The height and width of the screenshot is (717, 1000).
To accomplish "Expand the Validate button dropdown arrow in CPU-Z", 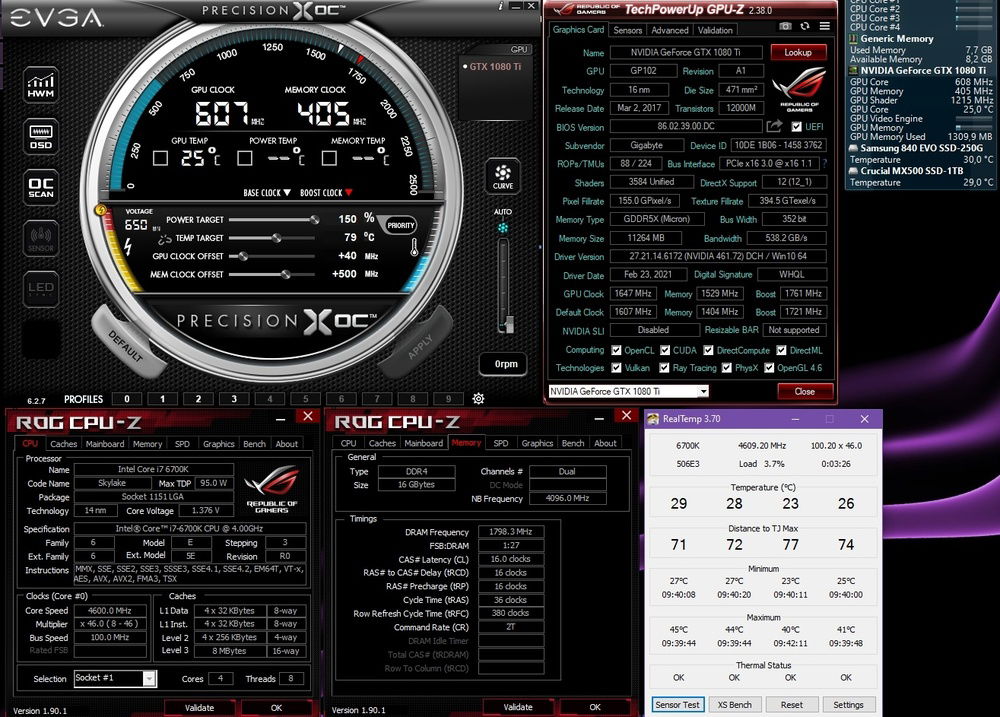I will click(x=231, y=707).
